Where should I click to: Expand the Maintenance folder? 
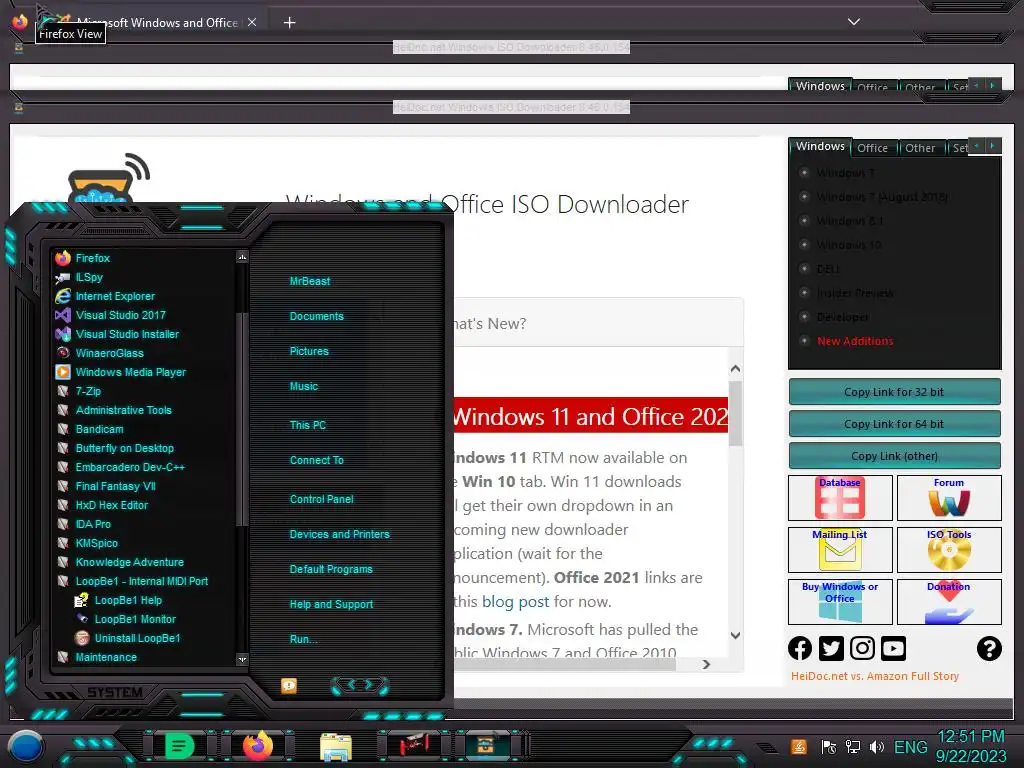[x=96, y=657]
